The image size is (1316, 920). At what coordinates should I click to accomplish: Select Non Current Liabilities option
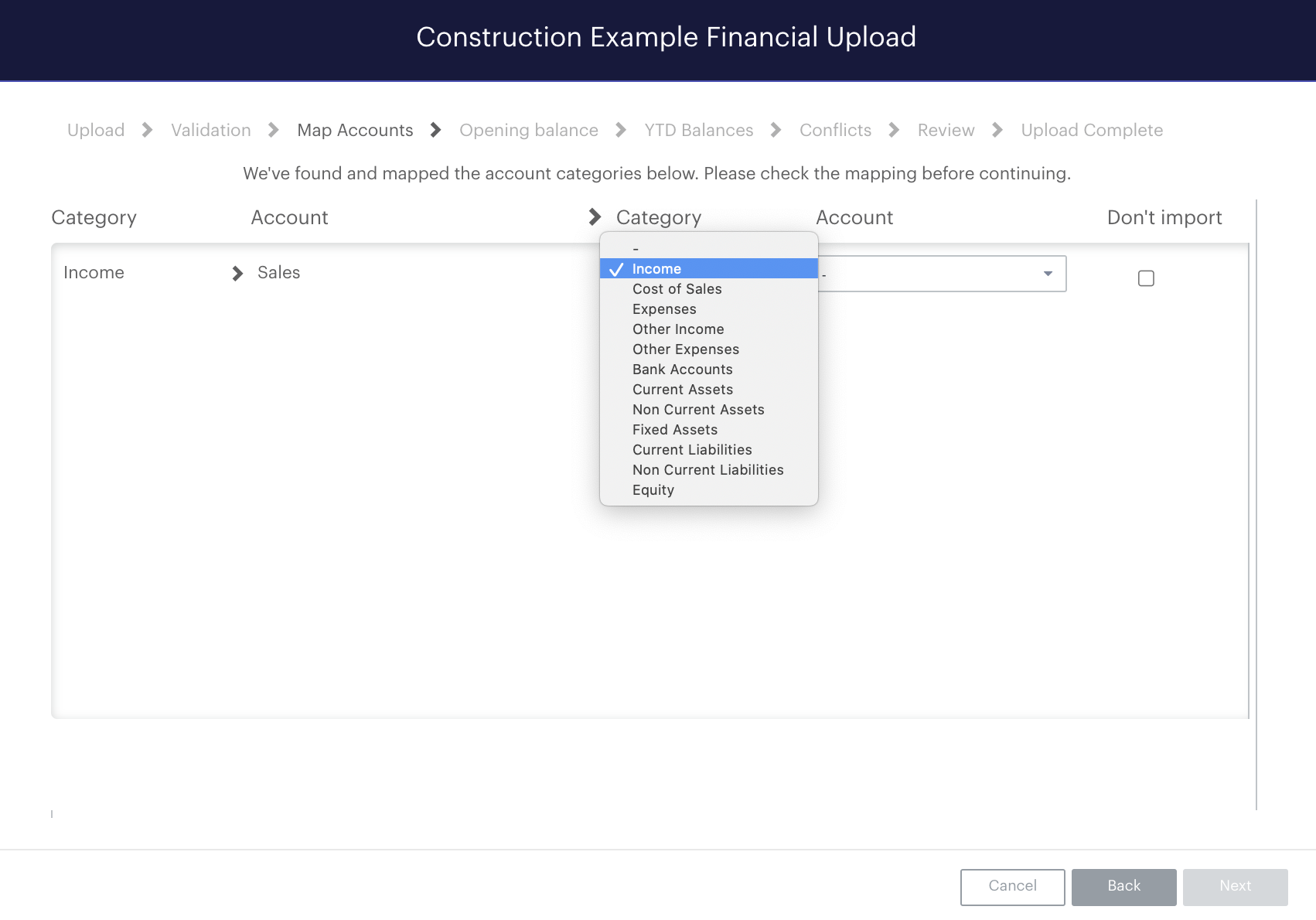point(709,470)
